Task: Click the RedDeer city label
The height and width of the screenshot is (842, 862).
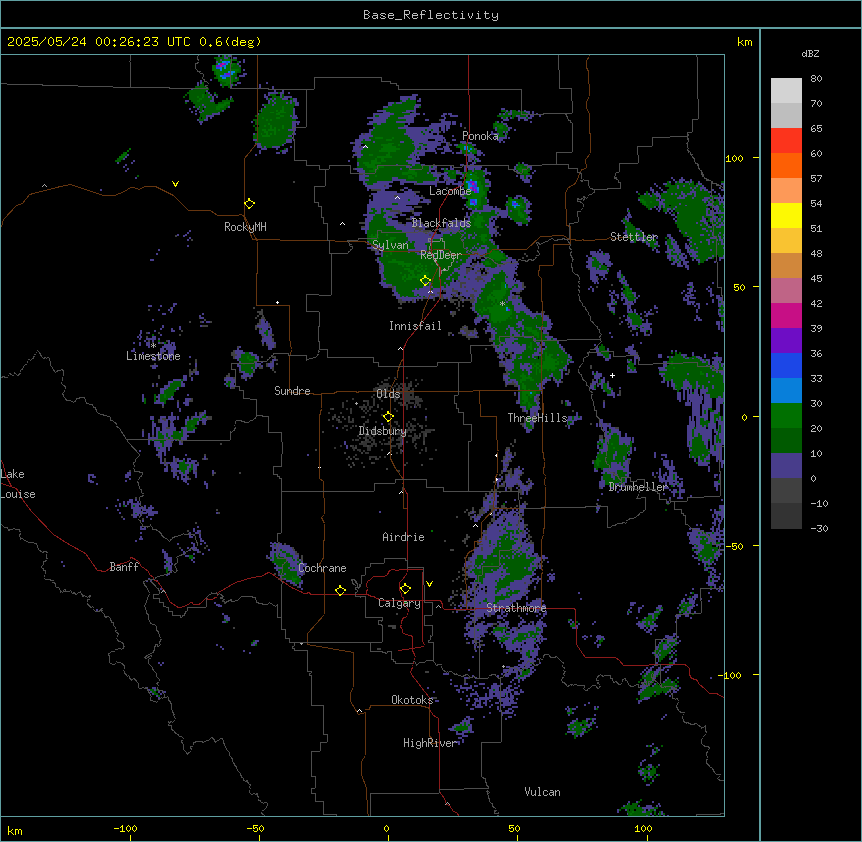Action: [x=441, y=255]
